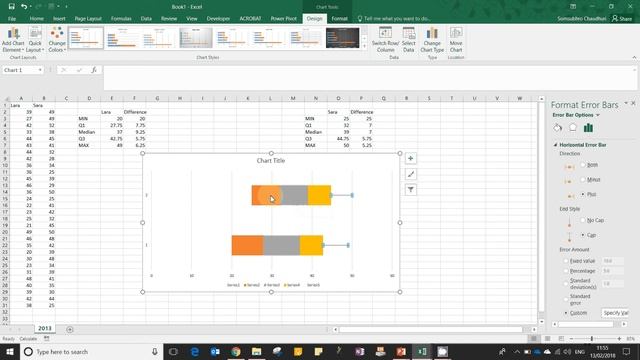The width and height of the screenshot is (640, 360).
Task: Switch to the Insert tab
Action: pos(59,19)
